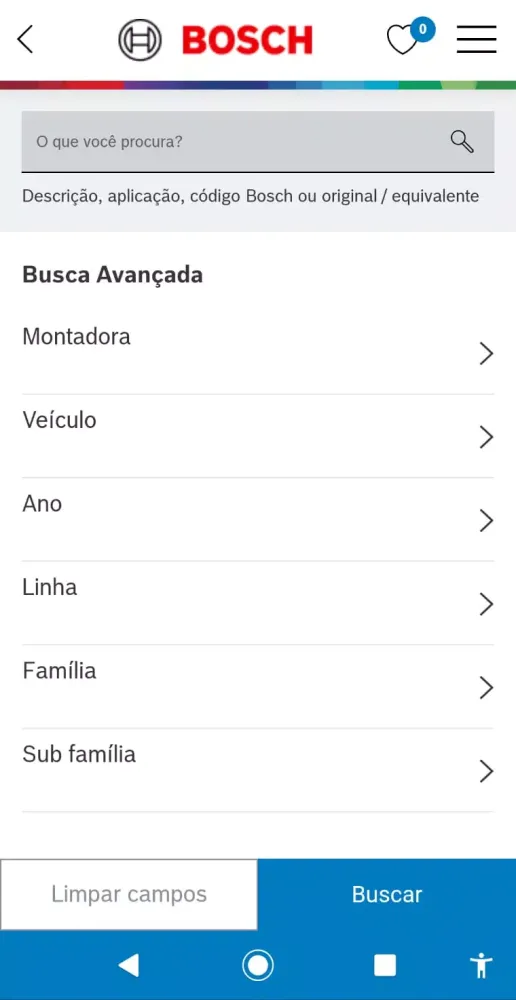Click the Limpar campos button
516x1000 pixels.
(x=129, y=894)
